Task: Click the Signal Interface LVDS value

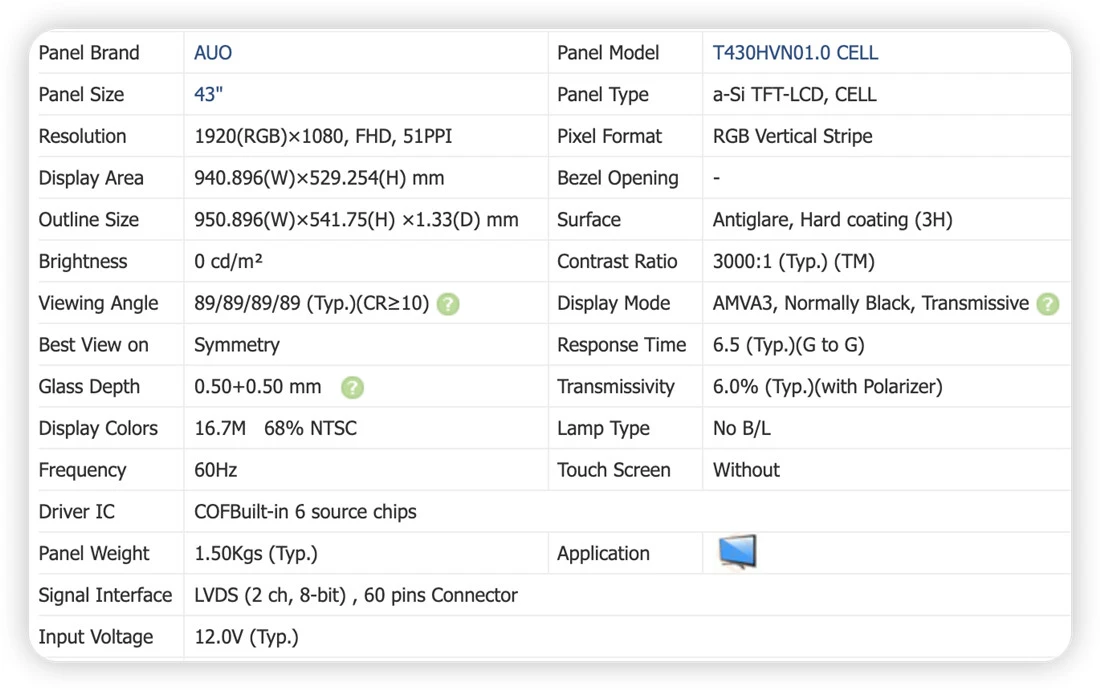Action: click(356, 595)
